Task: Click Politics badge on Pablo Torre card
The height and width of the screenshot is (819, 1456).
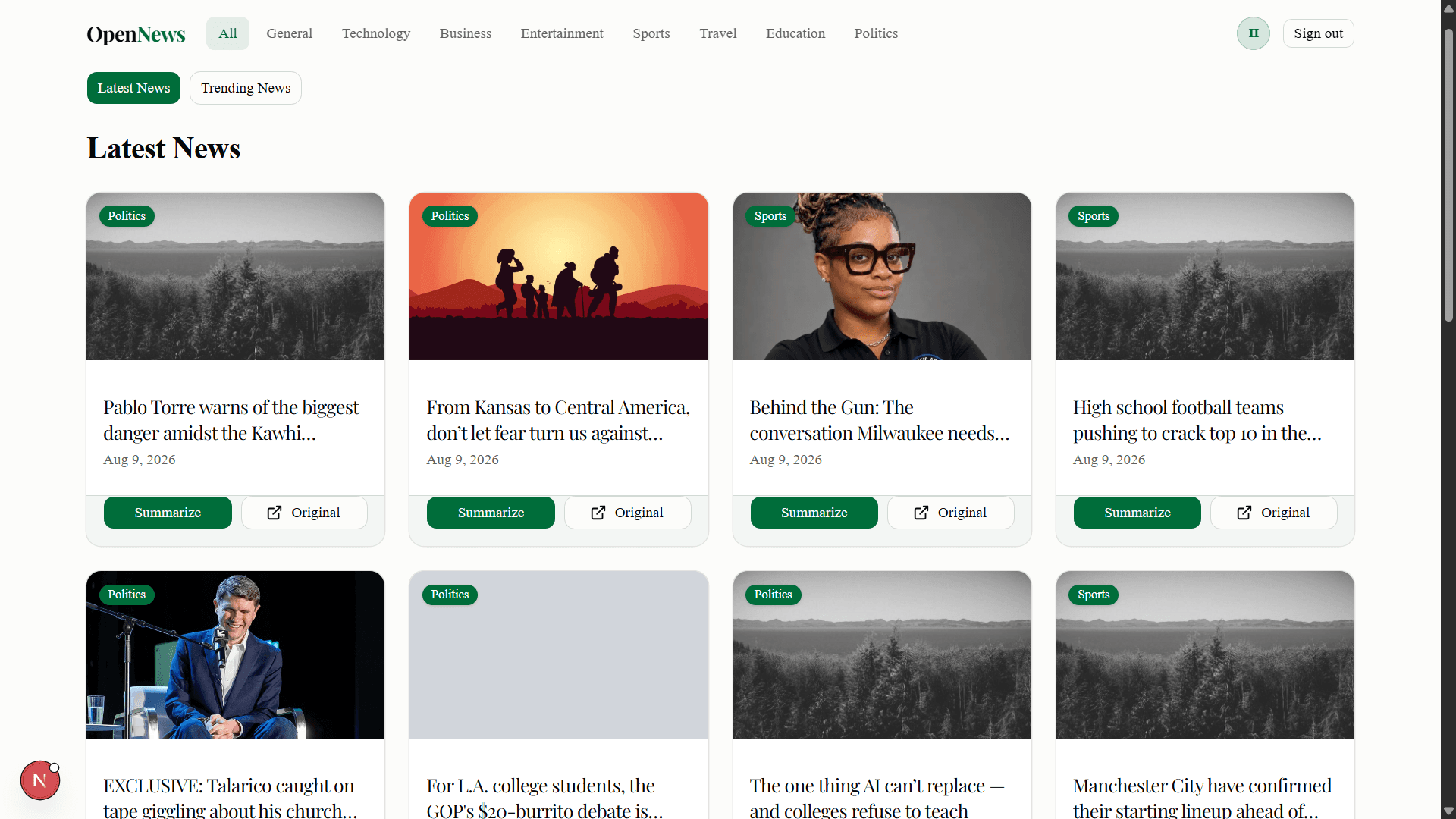Action: [127, 216]
